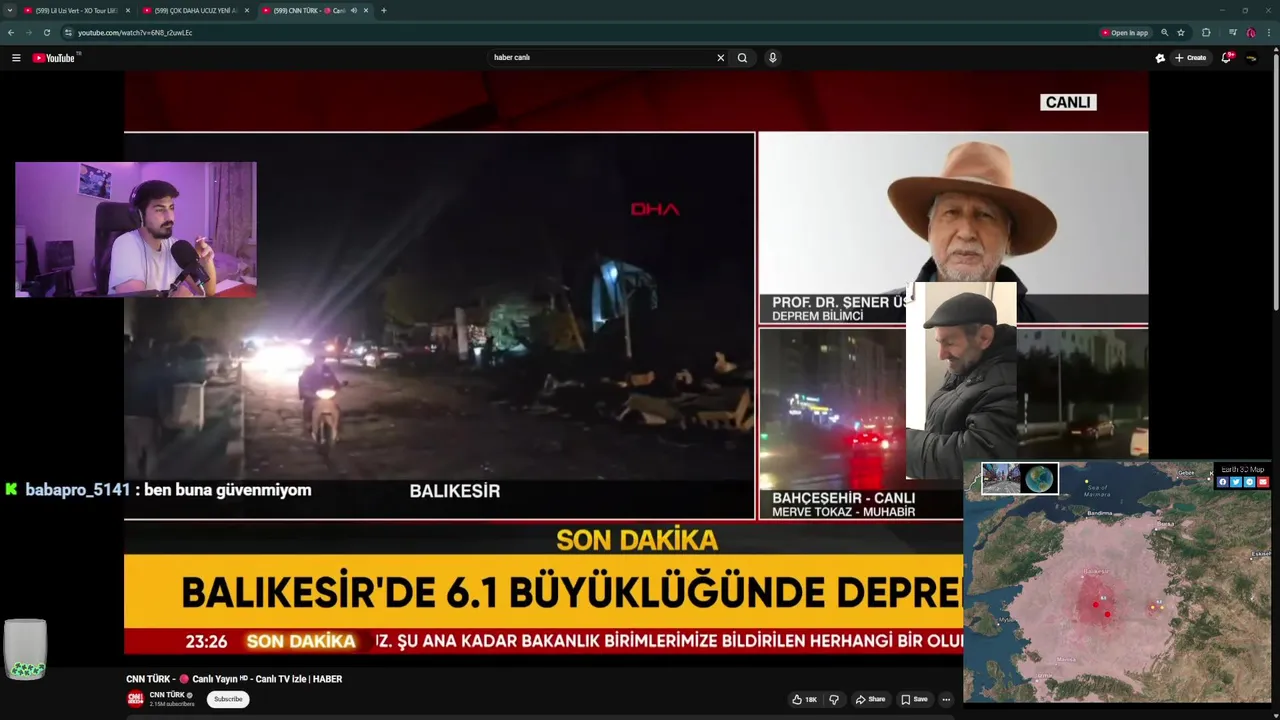1280x720 pixels.
Task: Mute the CNN TÜRK tab audio icon
Action: click(x=353, y=10)
